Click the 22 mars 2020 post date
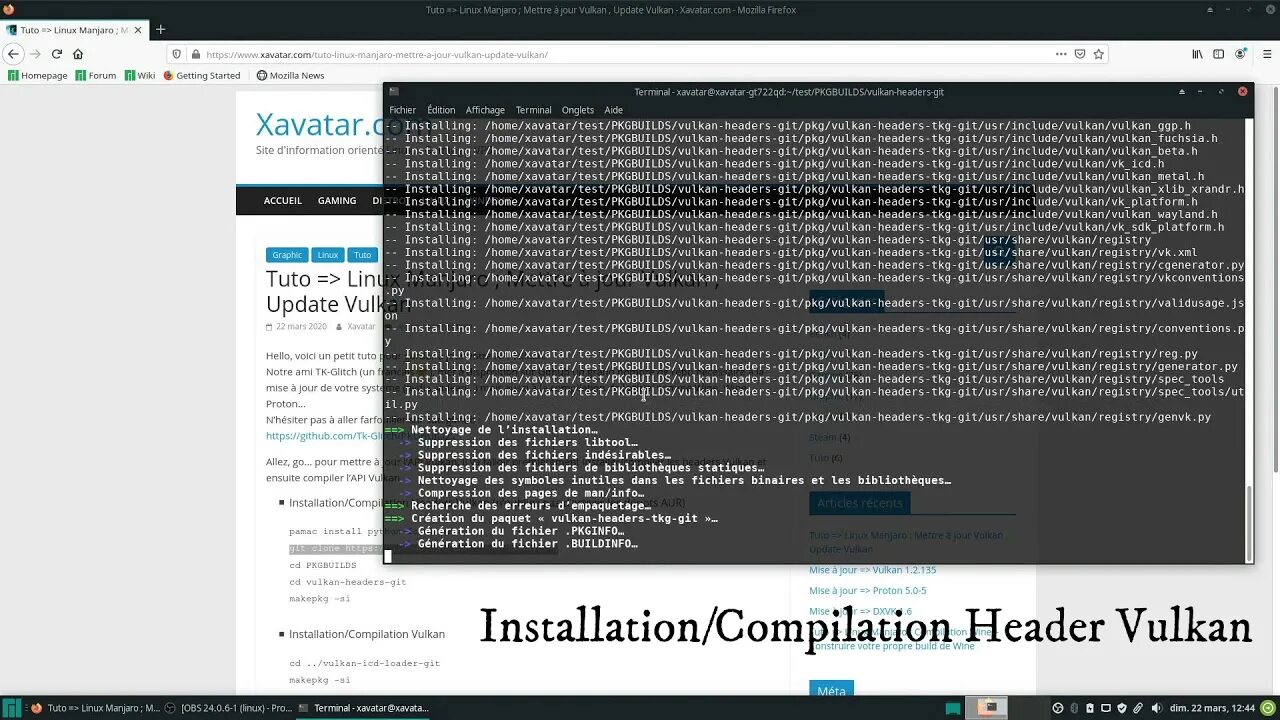Viewport: 1280px width, 720px height. [x=301, y=327]
